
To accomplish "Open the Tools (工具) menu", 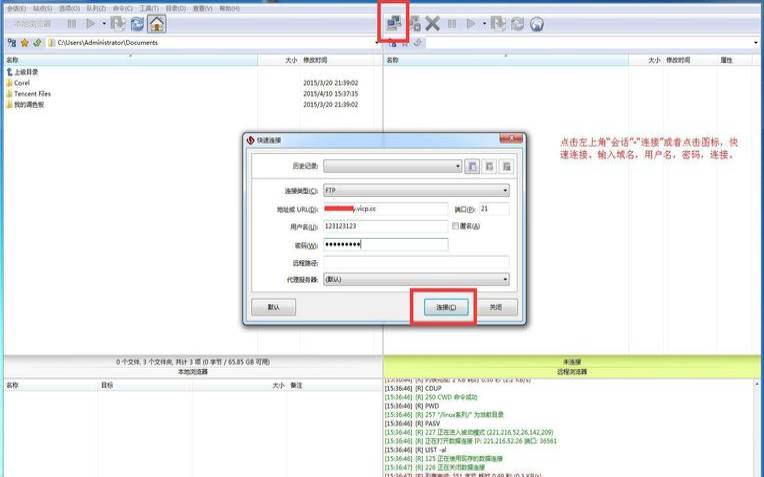I will pyautogui.click(x=149, y=9).
